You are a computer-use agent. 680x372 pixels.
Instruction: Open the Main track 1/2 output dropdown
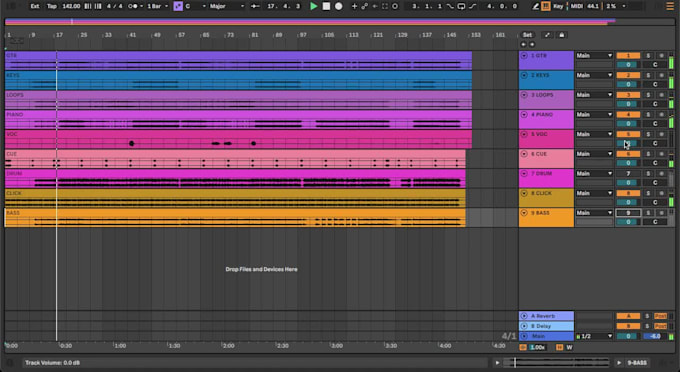tap(594, 336)
